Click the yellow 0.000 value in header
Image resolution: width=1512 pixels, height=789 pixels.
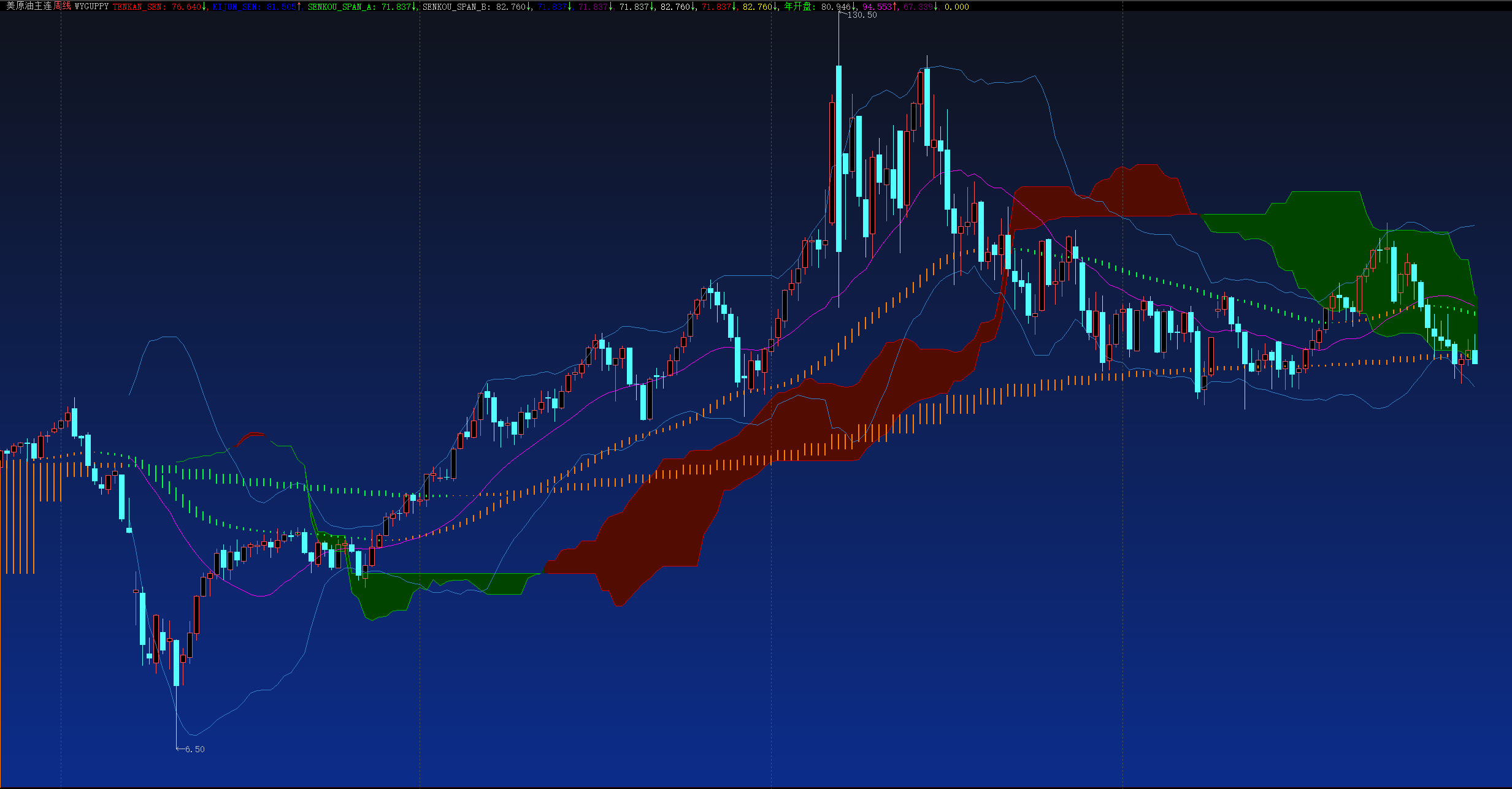tap(956, 7)
